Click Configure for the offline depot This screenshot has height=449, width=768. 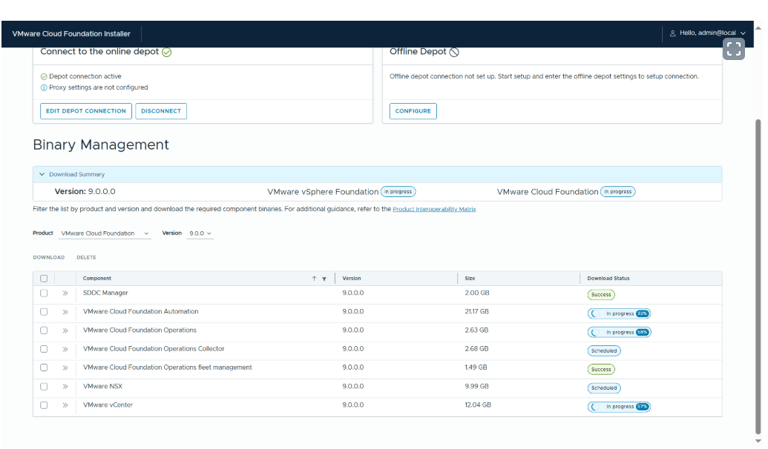point(413,111)
